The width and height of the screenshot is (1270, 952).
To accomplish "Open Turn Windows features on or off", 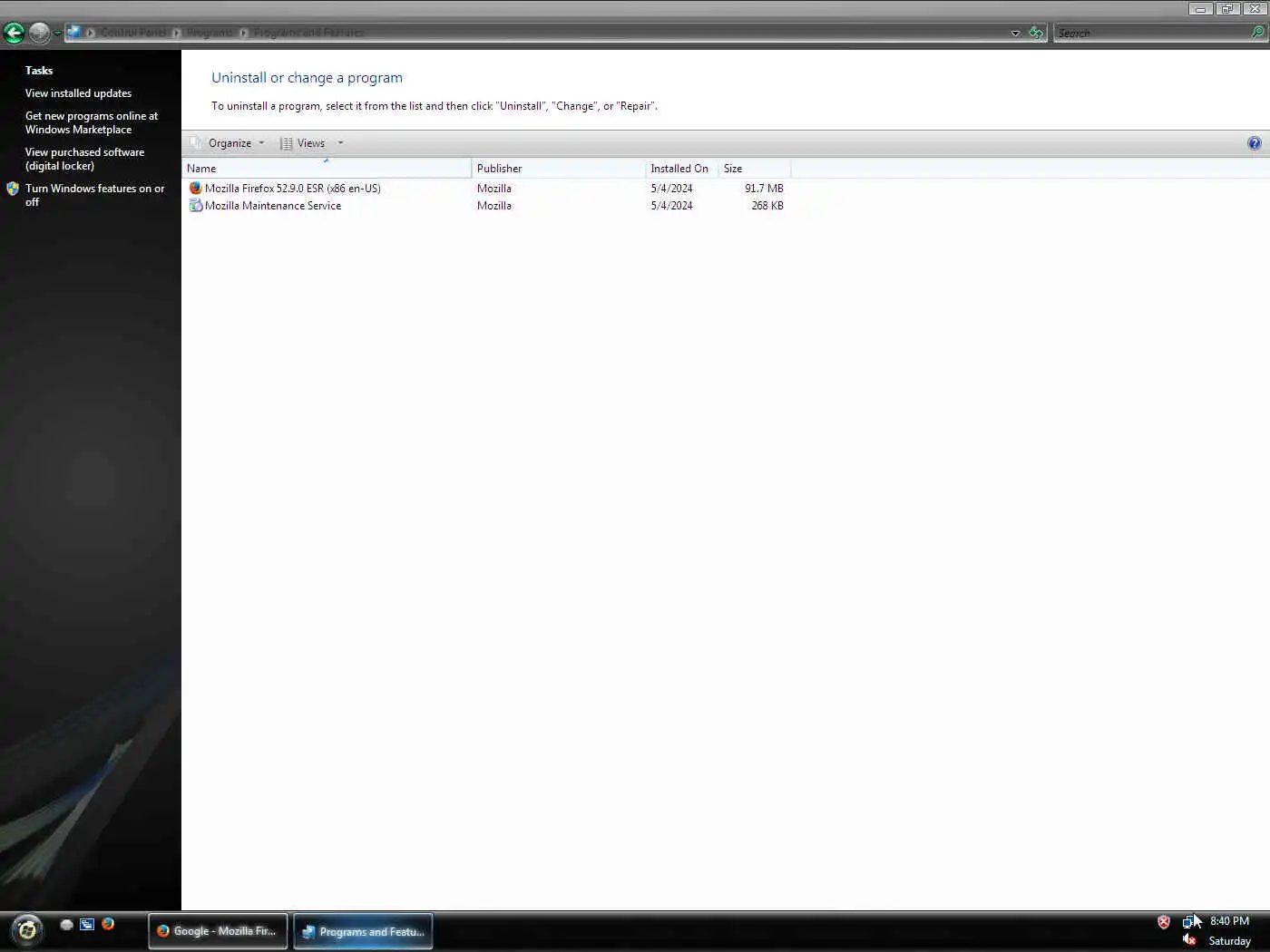I will coord(94,195).
